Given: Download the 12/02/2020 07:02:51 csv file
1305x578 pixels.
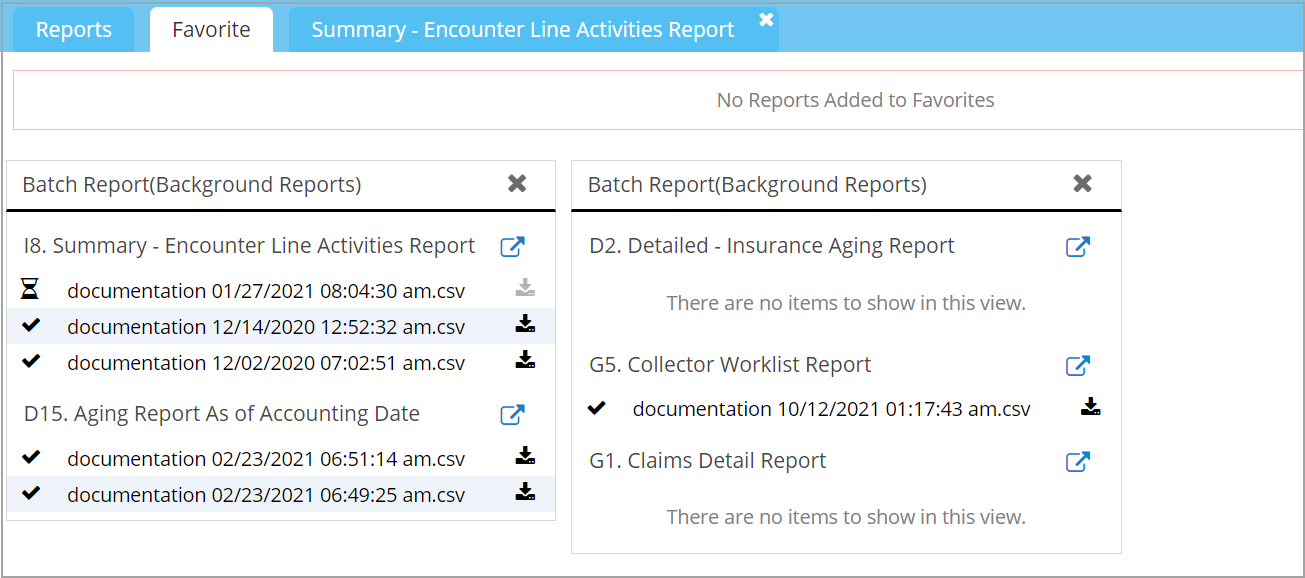Looking at the screenshot, I should [525, 360].
